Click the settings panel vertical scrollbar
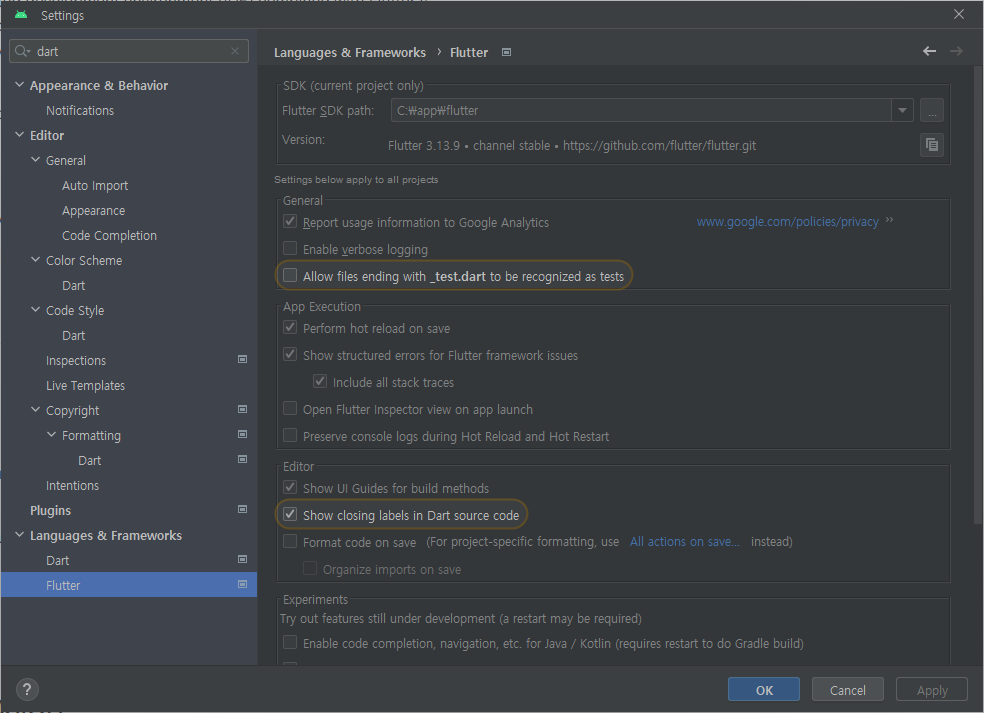984x713 pixels. [978, 300]
